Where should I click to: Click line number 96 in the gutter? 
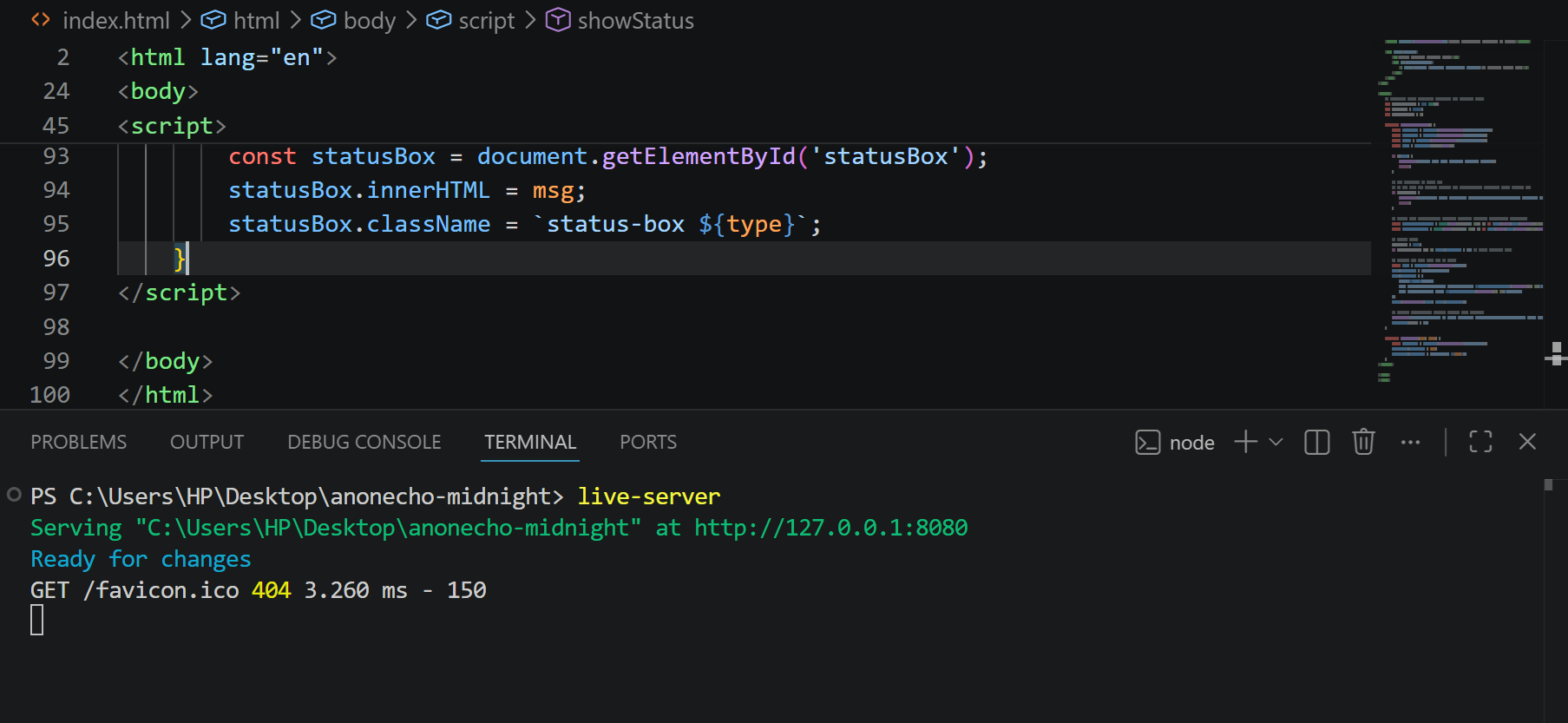tap(56, 259)
